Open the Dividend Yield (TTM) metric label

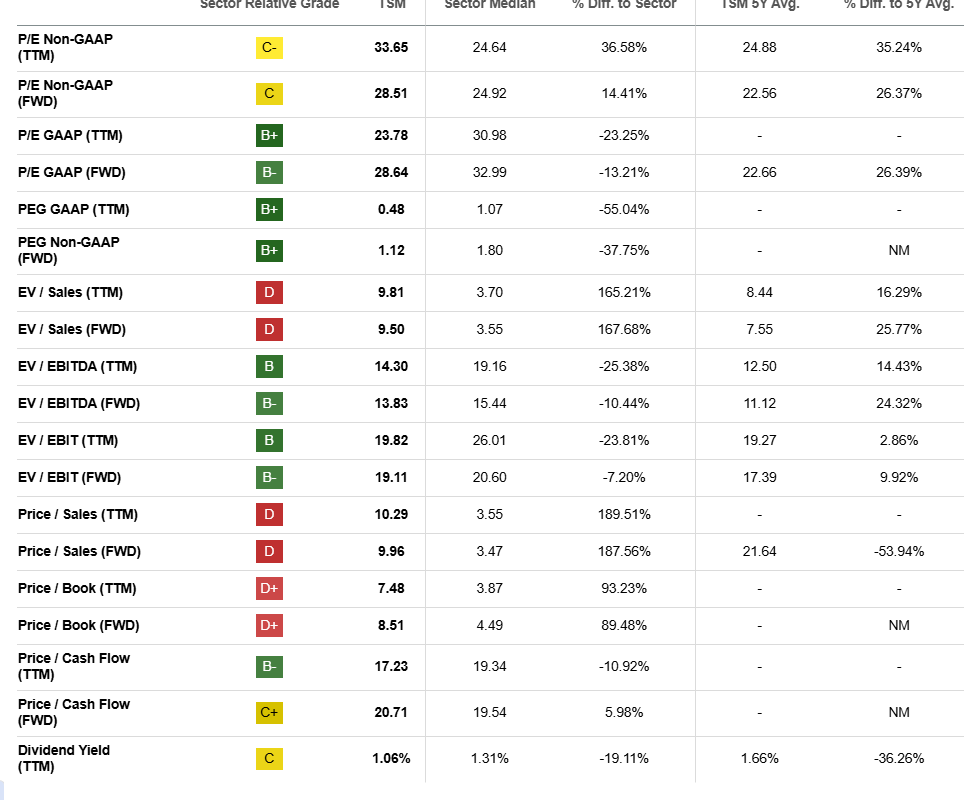(x=64, y=758)
